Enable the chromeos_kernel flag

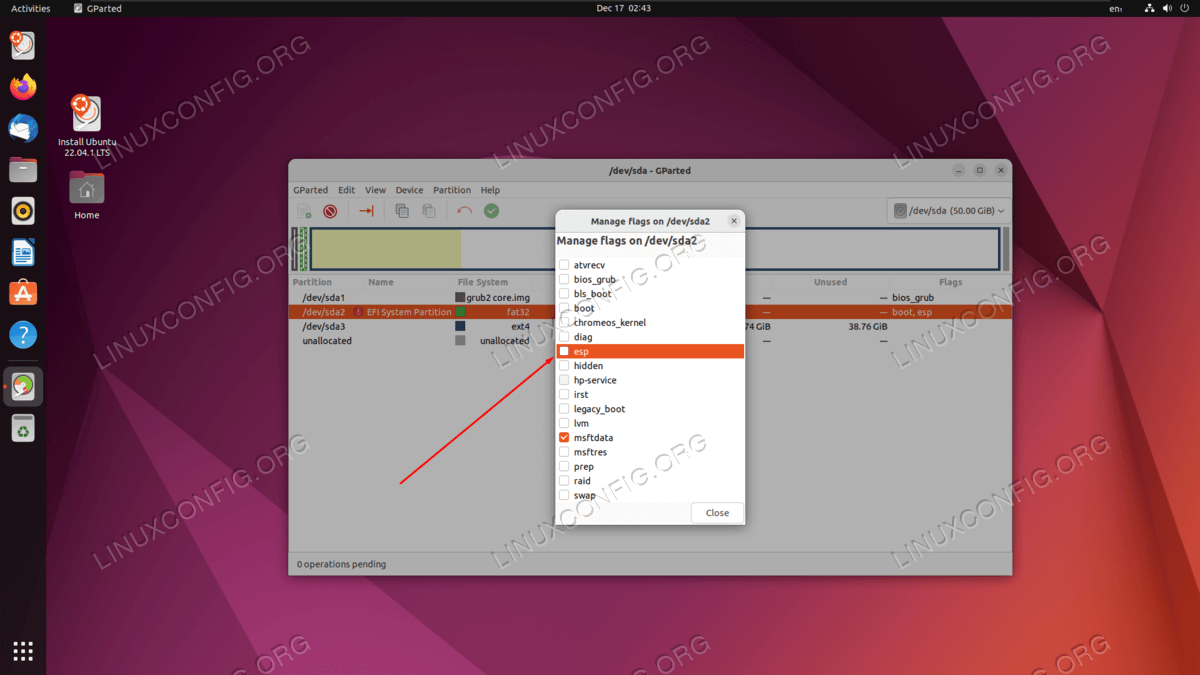click(x=564, y=323)
